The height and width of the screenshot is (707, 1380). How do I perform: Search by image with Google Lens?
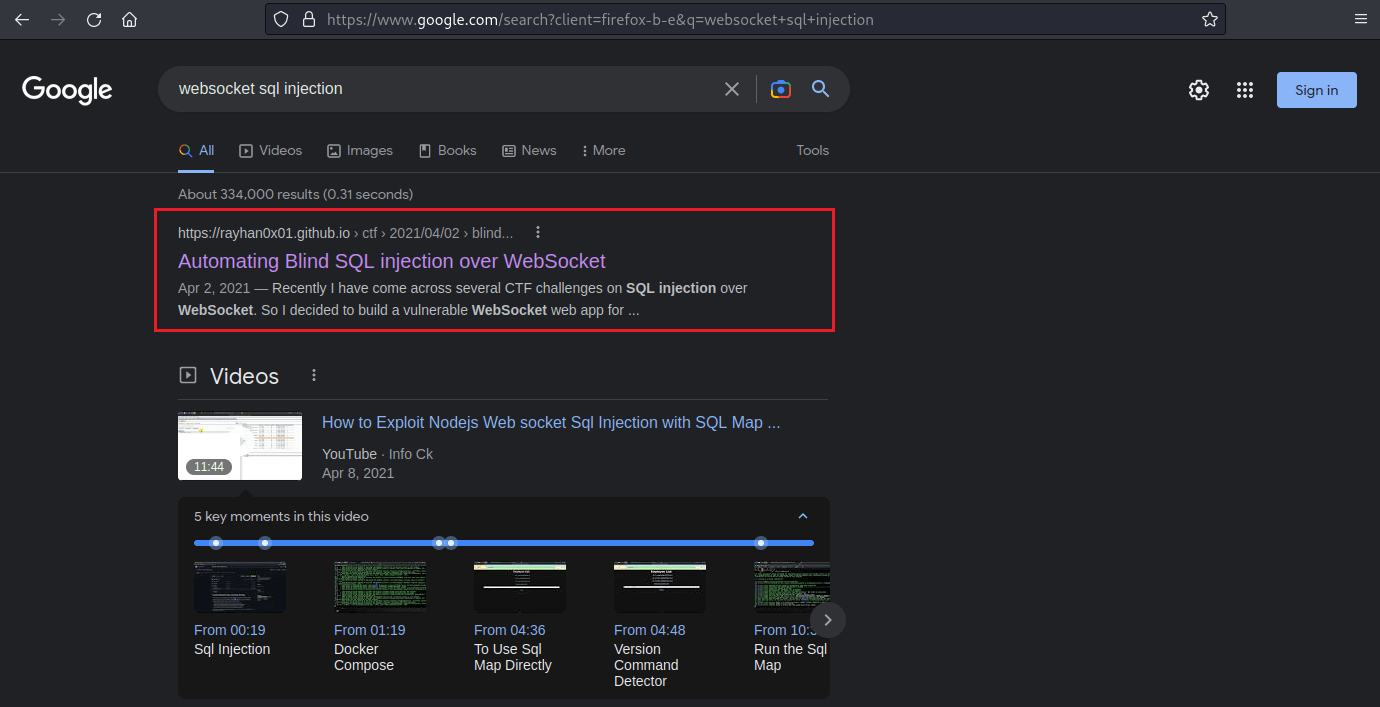point(781,89)
